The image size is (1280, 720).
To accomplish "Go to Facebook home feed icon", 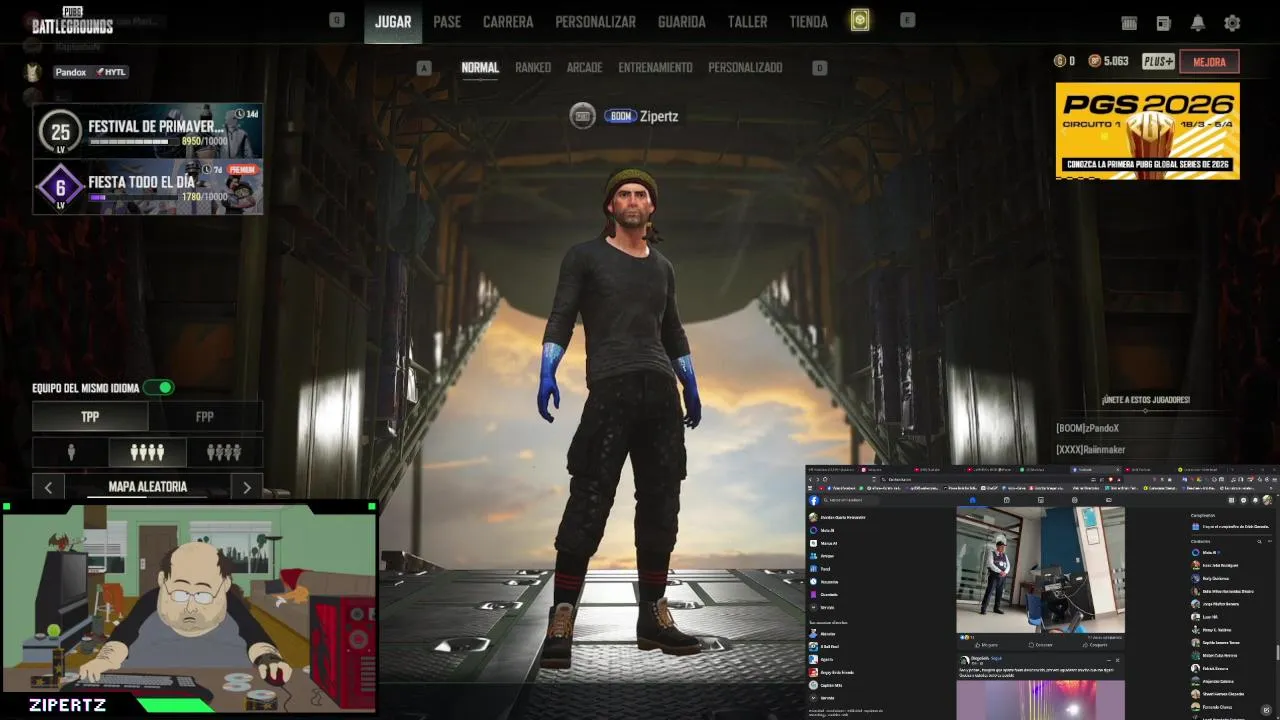I will coord(972,500).
